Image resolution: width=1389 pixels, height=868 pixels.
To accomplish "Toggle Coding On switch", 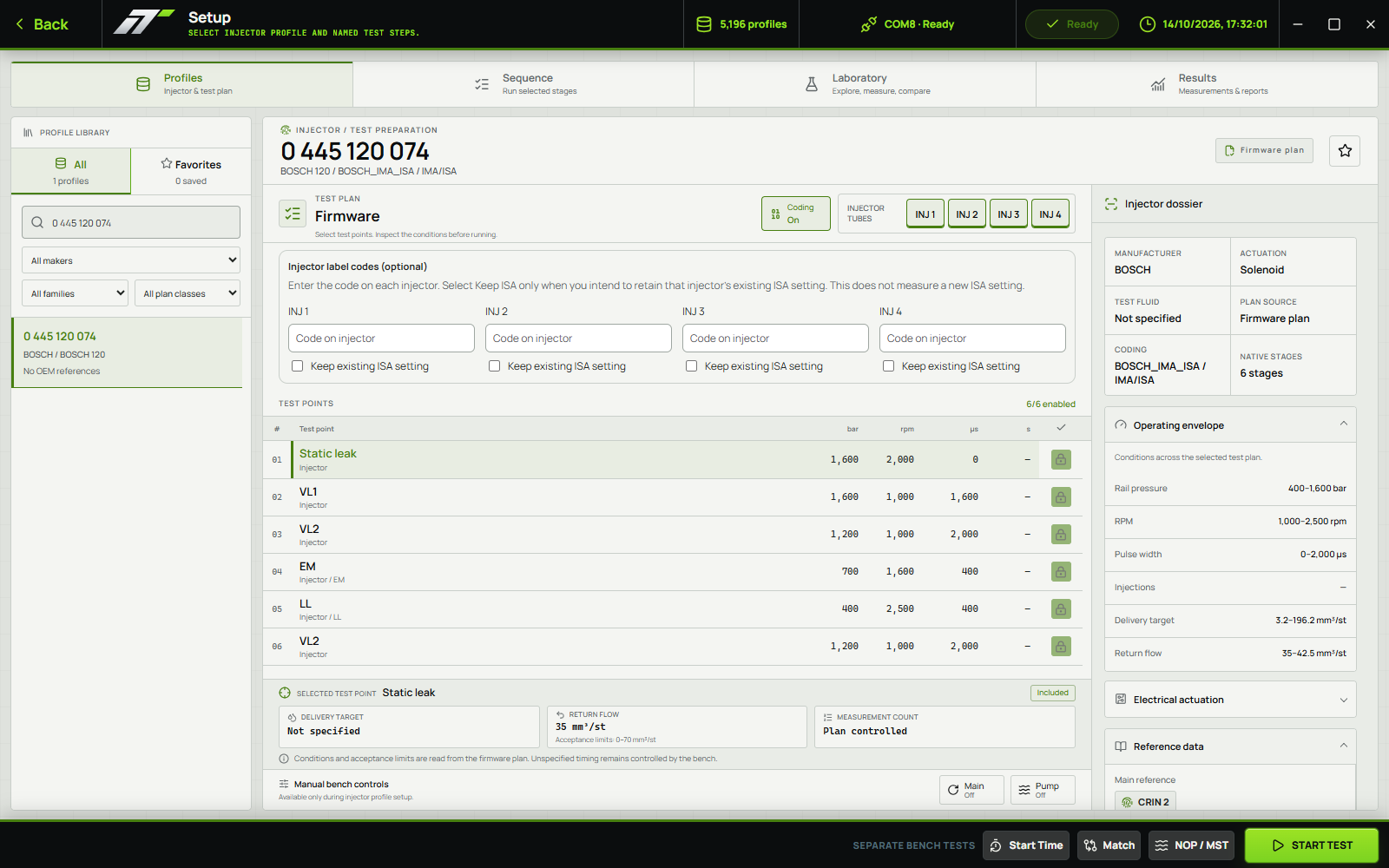I will [x=796, y=214].
